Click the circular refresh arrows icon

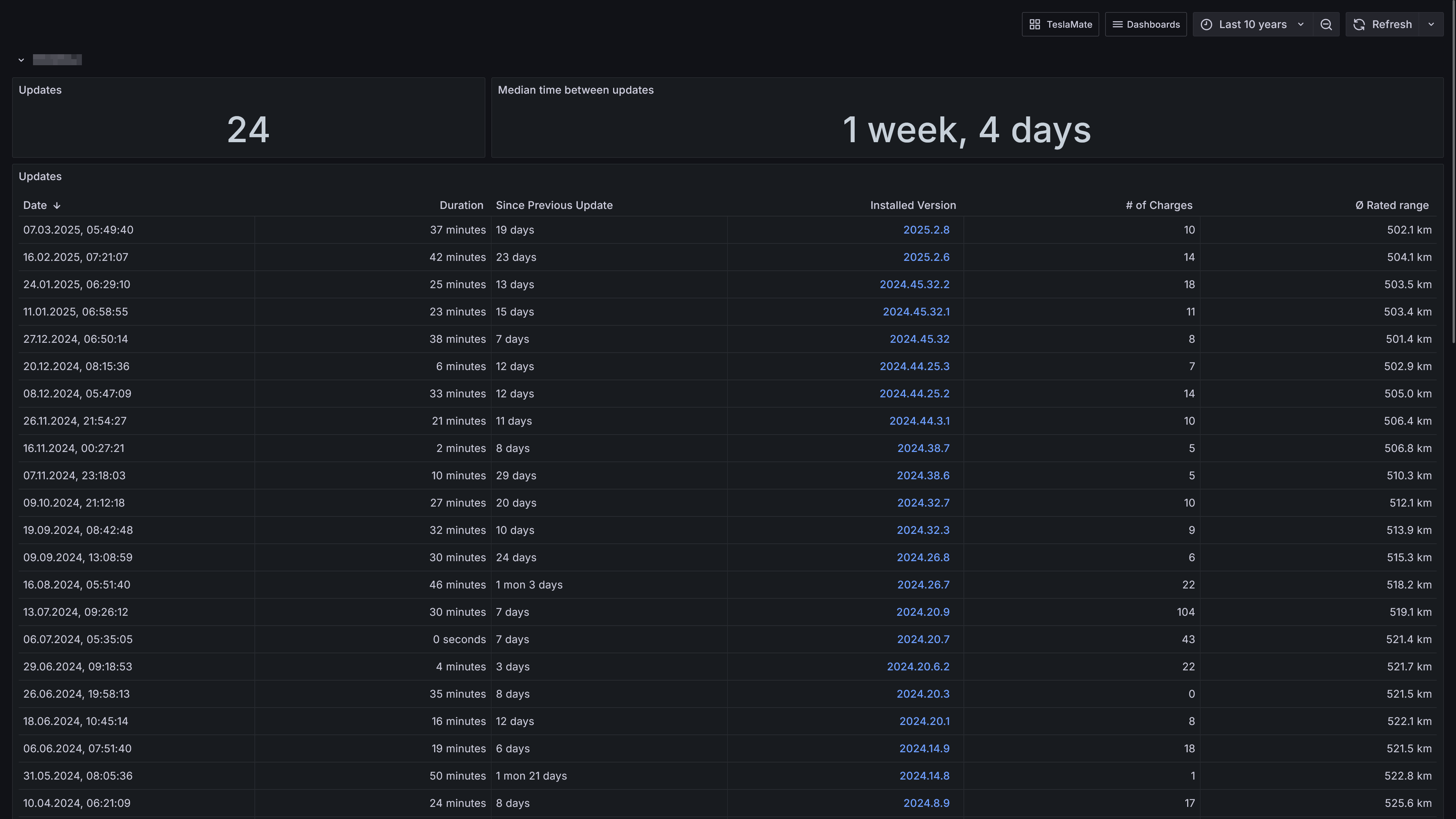(1359, 24)
